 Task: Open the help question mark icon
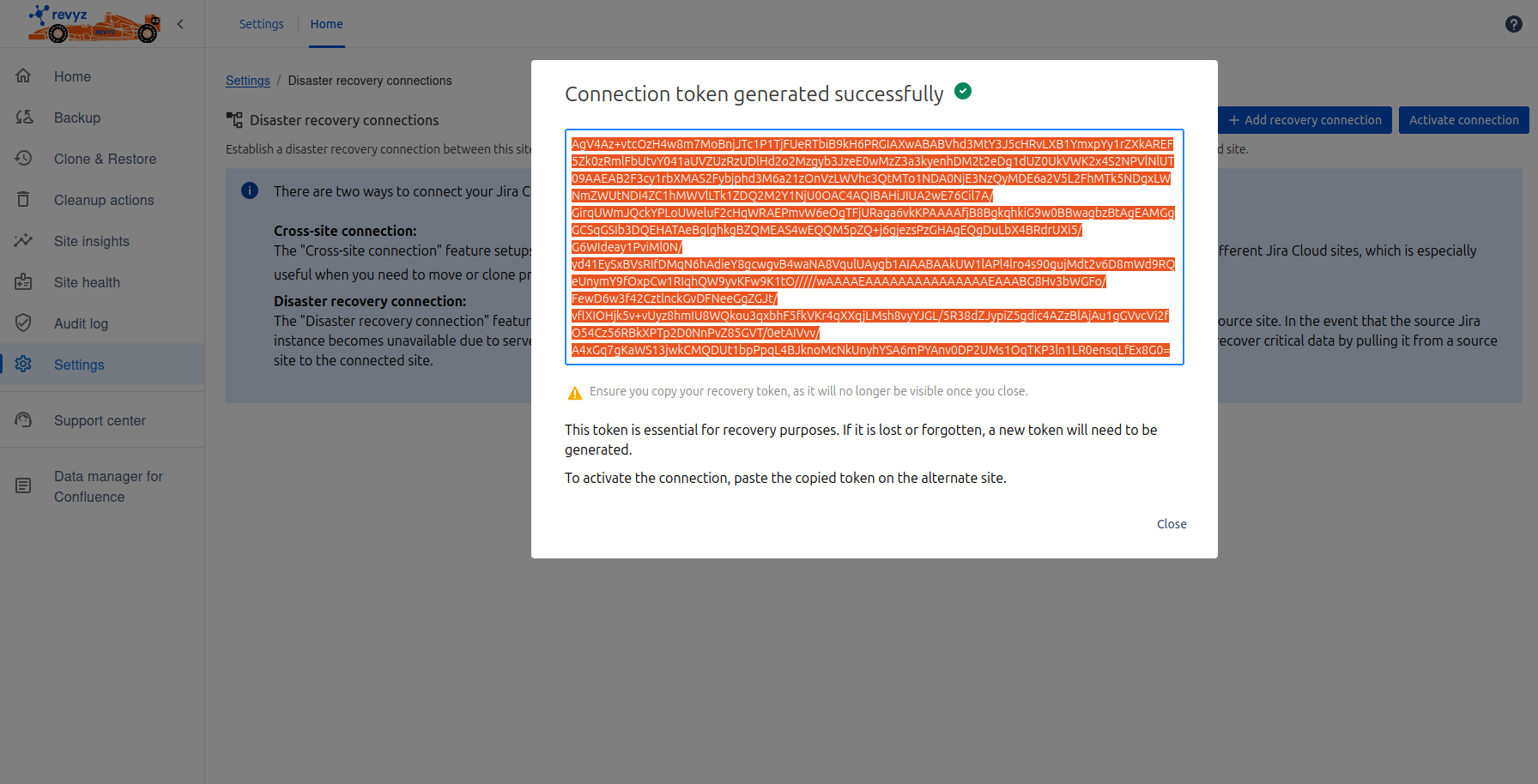1513,24
